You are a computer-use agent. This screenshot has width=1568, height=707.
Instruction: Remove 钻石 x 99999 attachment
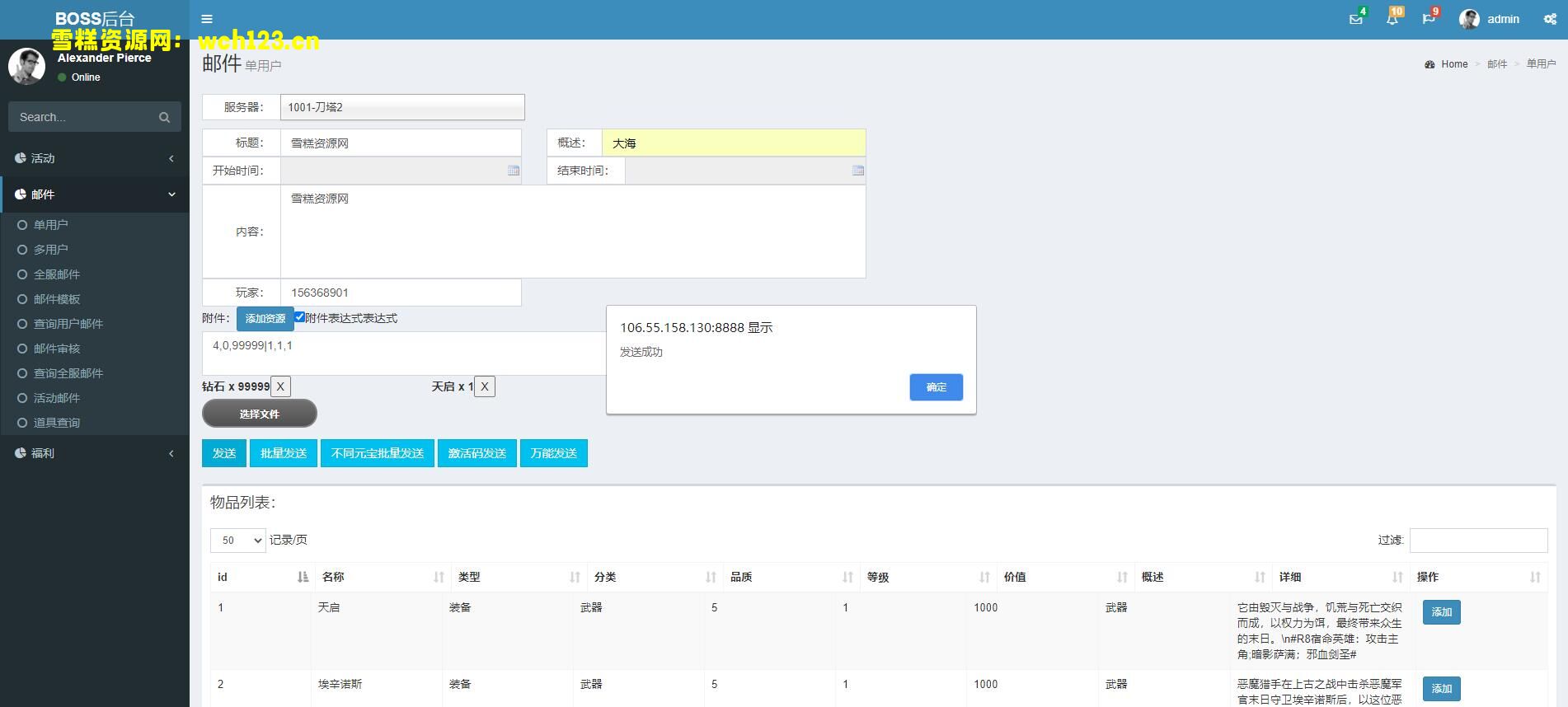point(280,386)
